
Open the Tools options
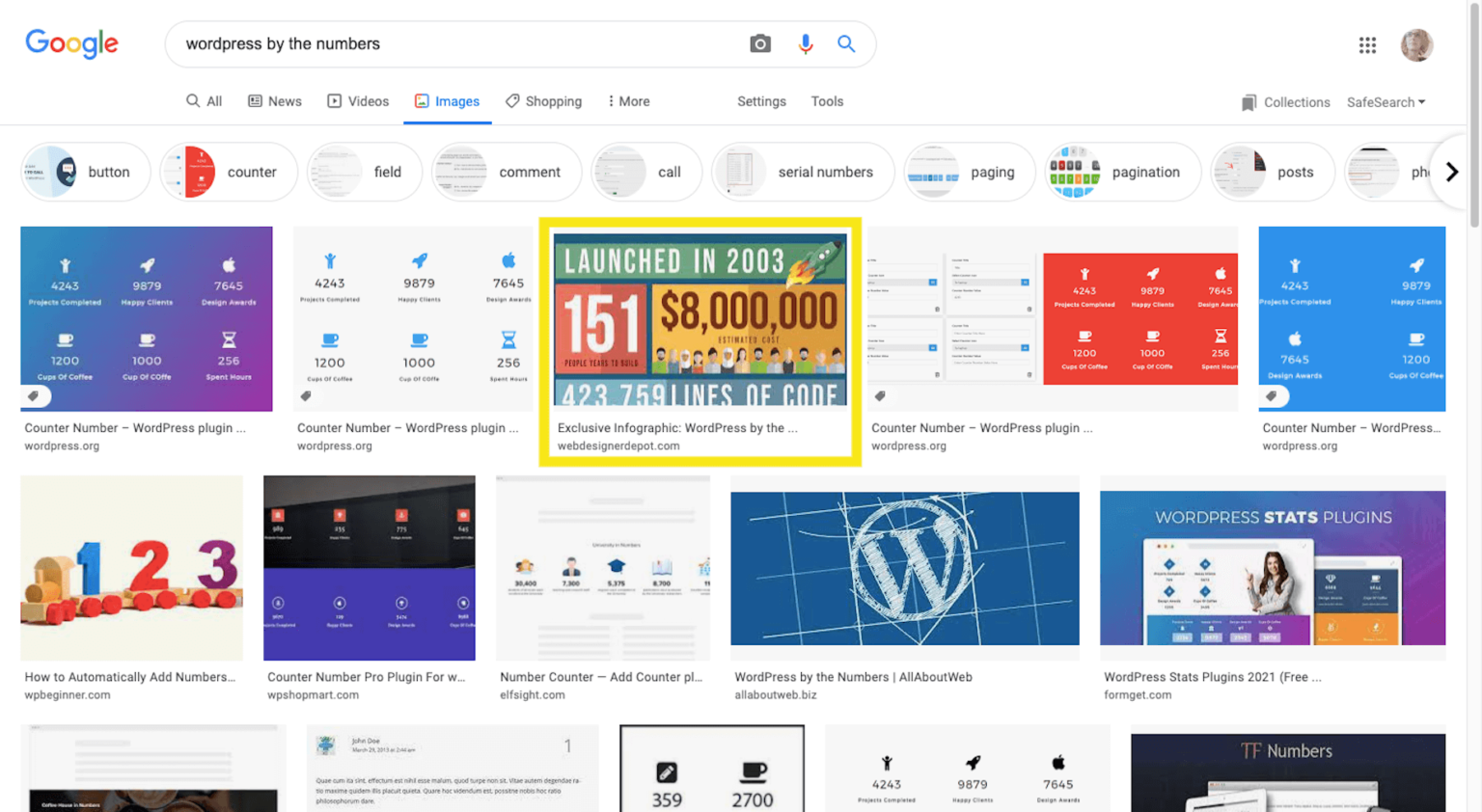point(827,101)
